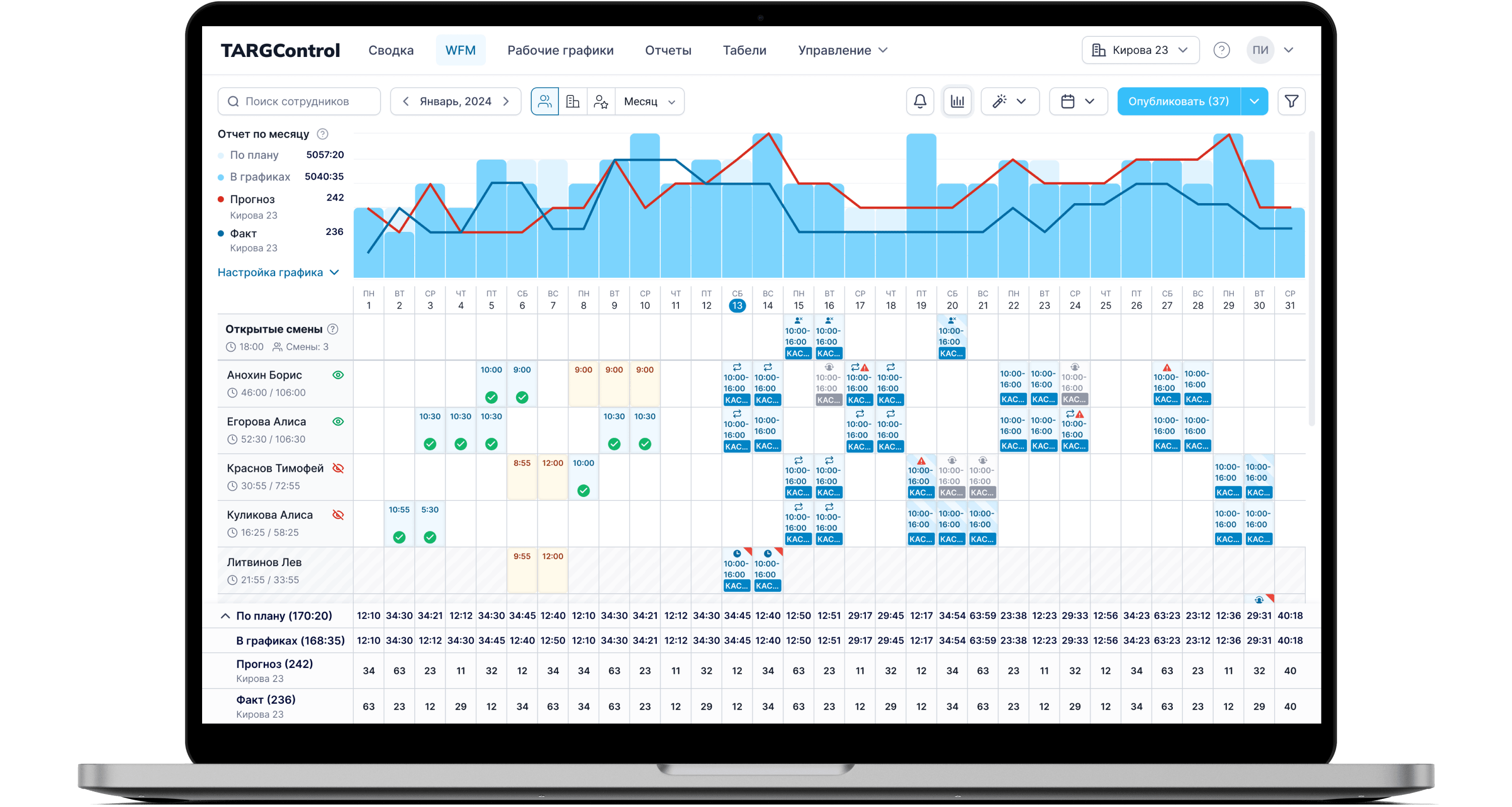Open the magic wand auto-schedule dropdown
1512x807 pixels.
coord(1010,101)
